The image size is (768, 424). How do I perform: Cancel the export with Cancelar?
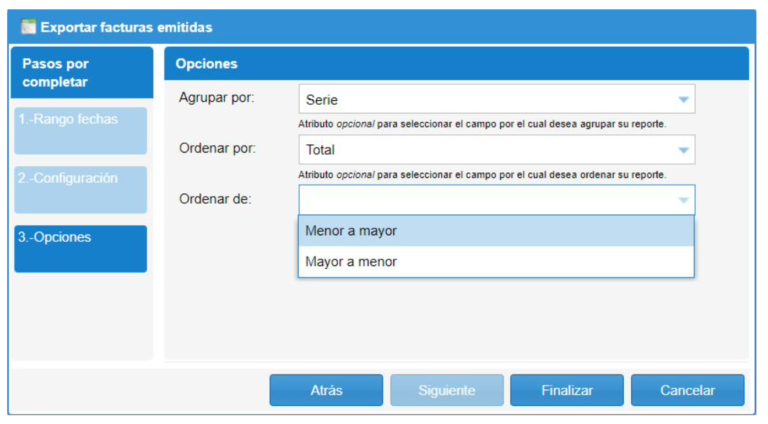687,390
